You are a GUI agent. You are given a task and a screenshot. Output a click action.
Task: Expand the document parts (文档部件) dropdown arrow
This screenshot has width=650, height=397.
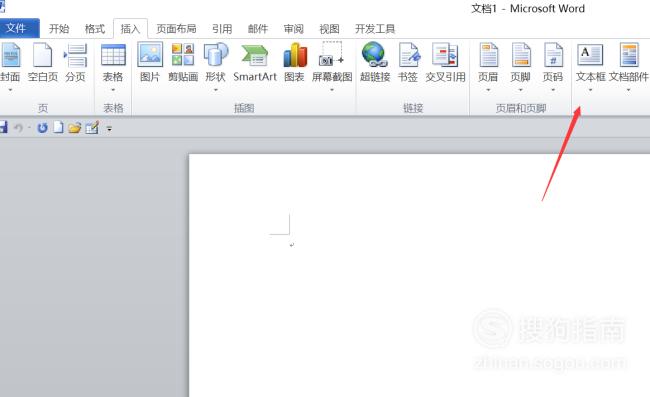click(628, 90)
